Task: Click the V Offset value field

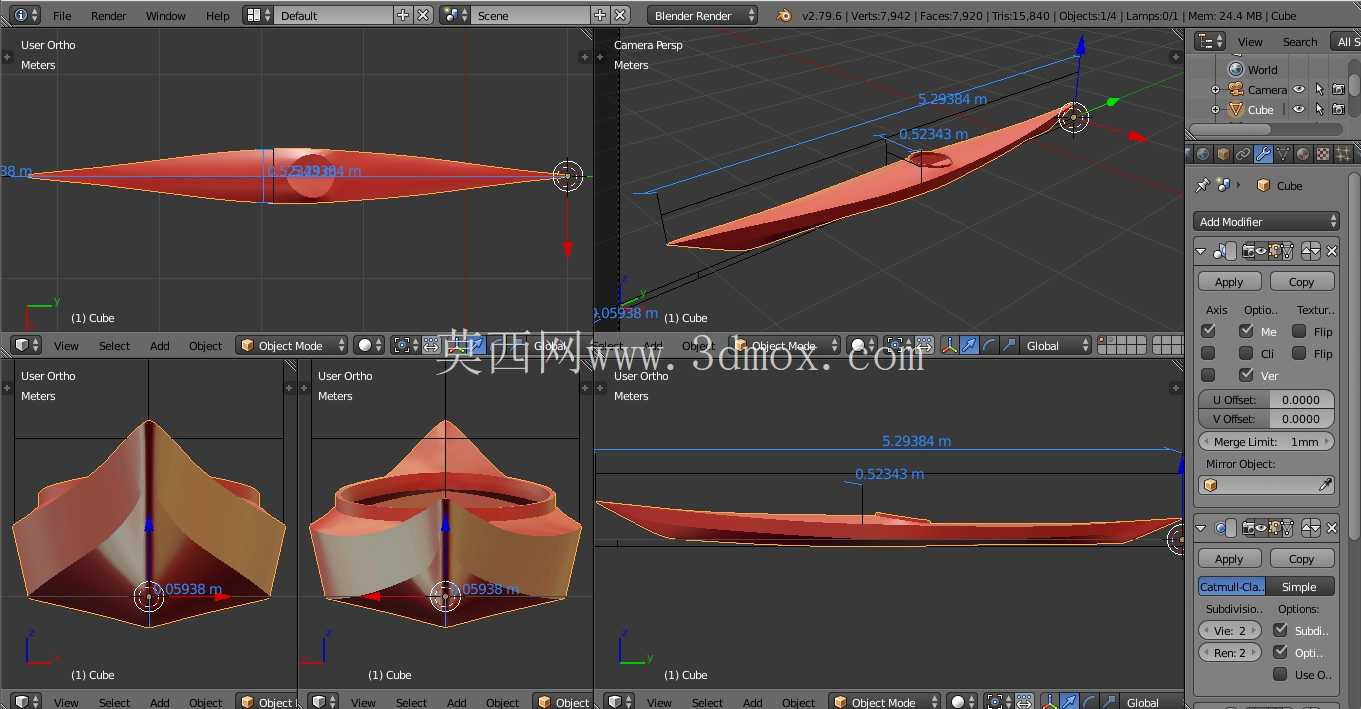Action: tap(1266, 419)
